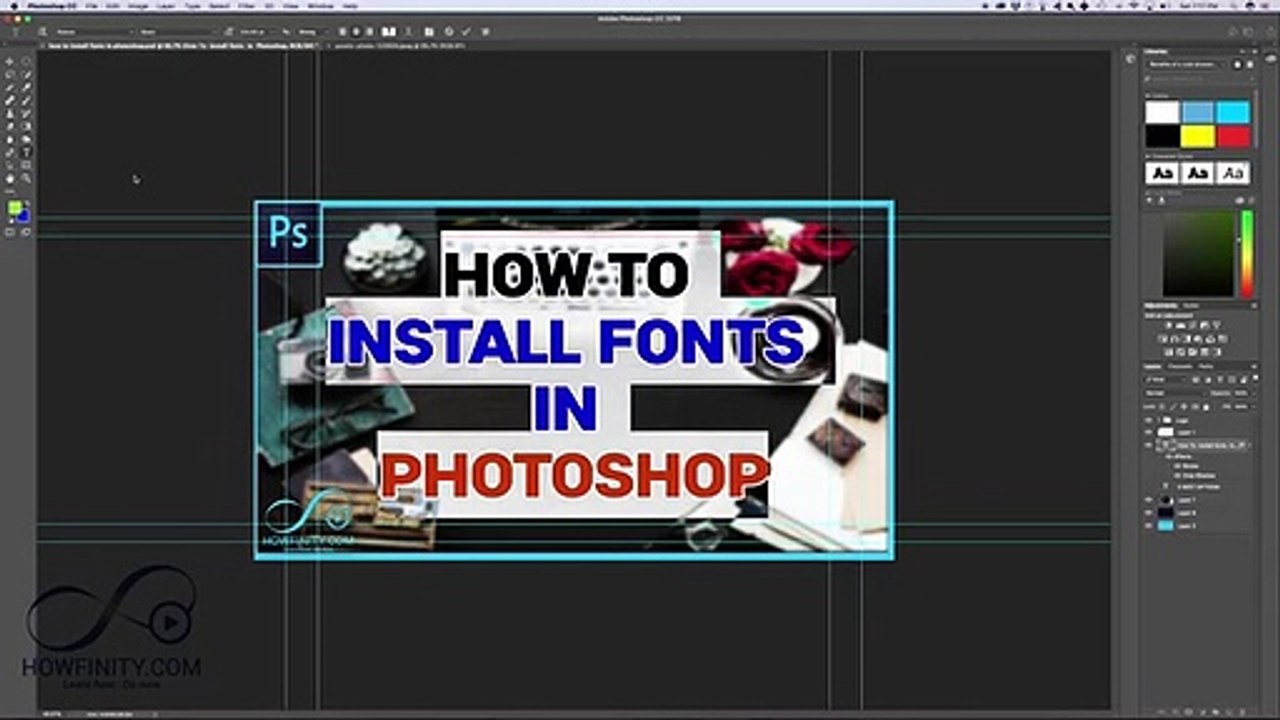Switch to the Paths tab
The height and width of the screenshot is (720, 1280).
pyautogui.click(x=1204, y=367)
